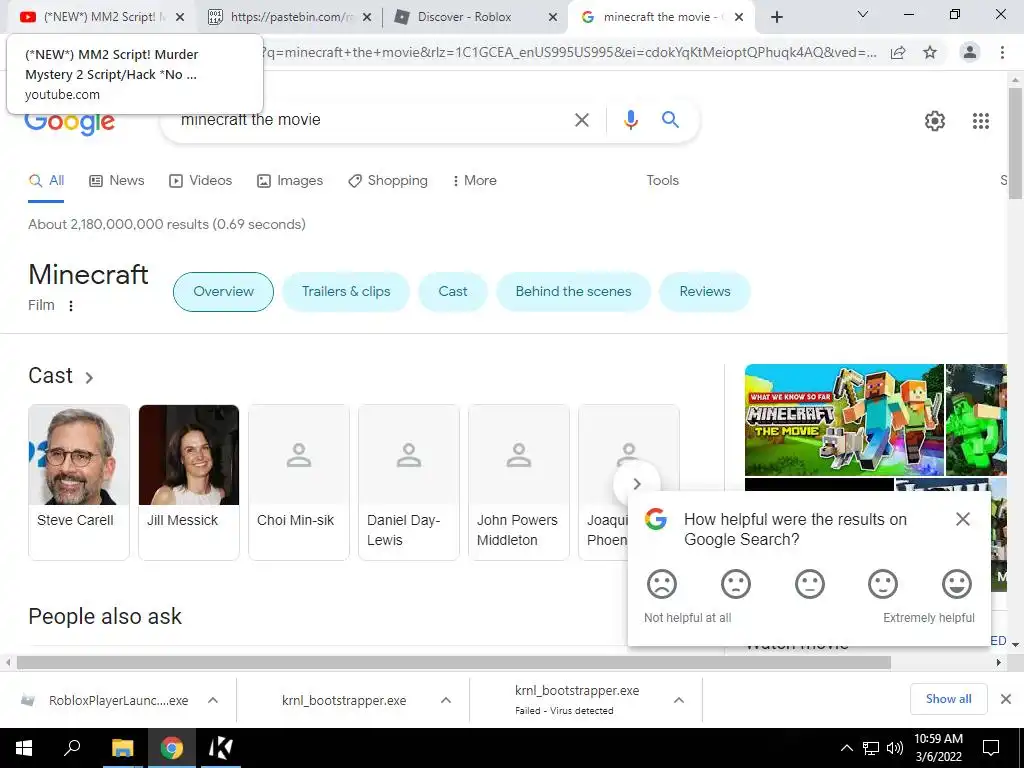Close the helpfulness survey popup
The image size is (1024, 768).
tap(963, 519)
